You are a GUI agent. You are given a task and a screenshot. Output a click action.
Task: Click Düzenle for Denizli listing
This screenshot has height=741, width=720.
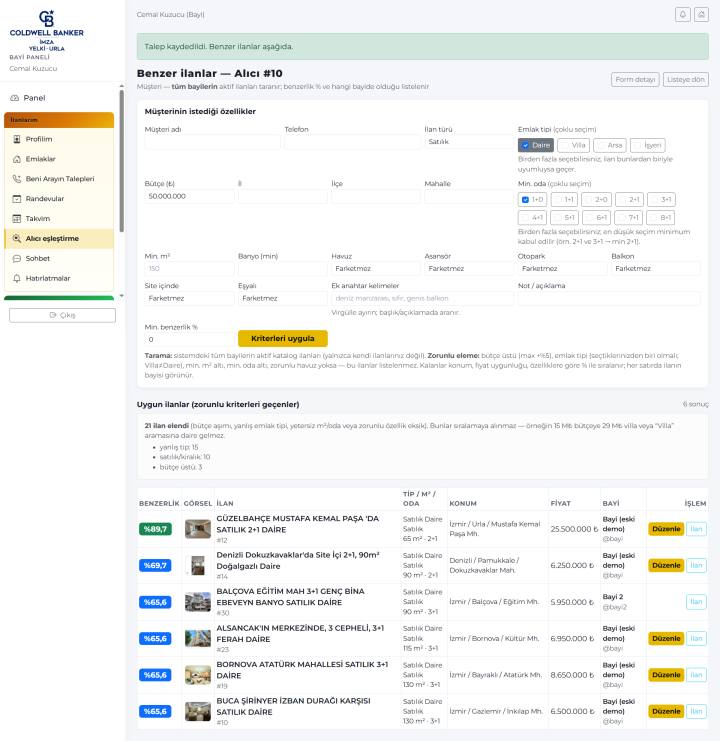666,565
